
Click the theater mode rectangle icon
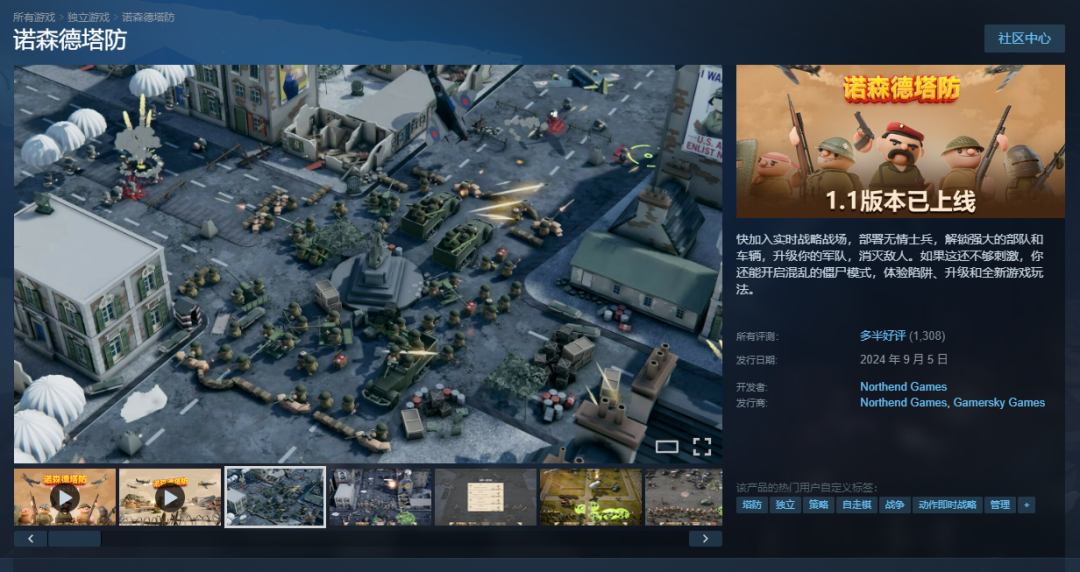point(667,447)
